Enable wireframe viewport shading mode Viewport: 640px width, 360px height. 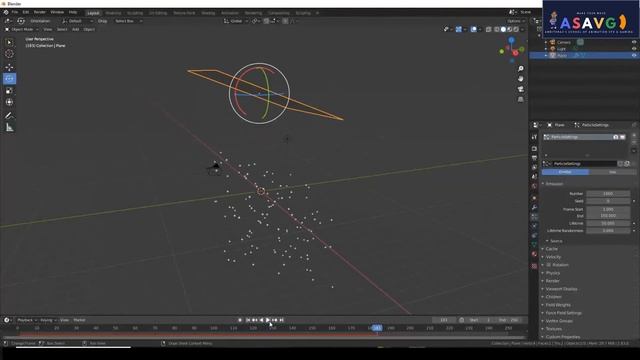coord(497,29)
